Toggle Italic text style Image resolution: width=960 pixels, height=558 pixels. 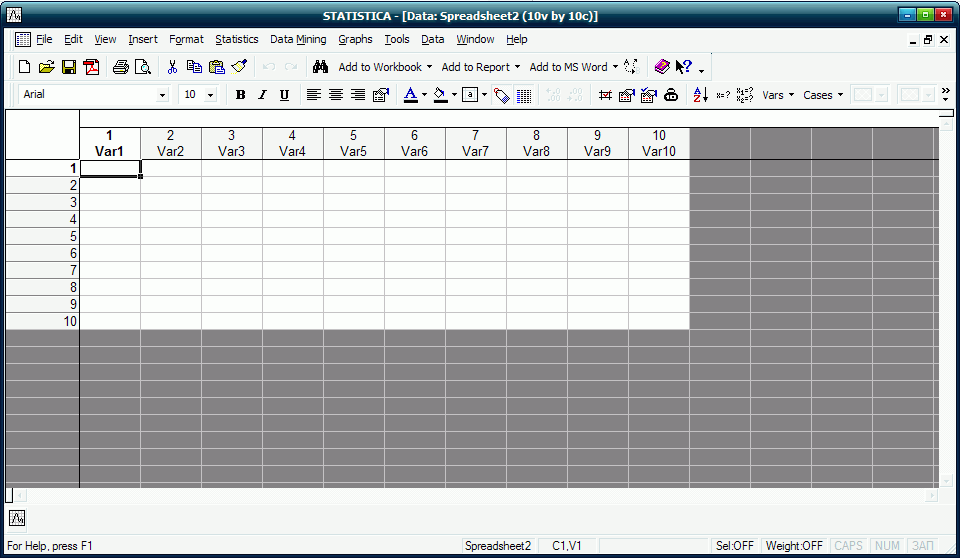[262, 95]
